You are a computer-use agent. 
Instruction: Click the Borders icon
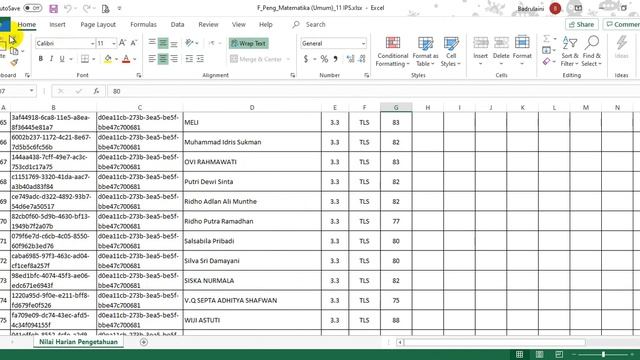pyautogui.click(x=85, y=59)
